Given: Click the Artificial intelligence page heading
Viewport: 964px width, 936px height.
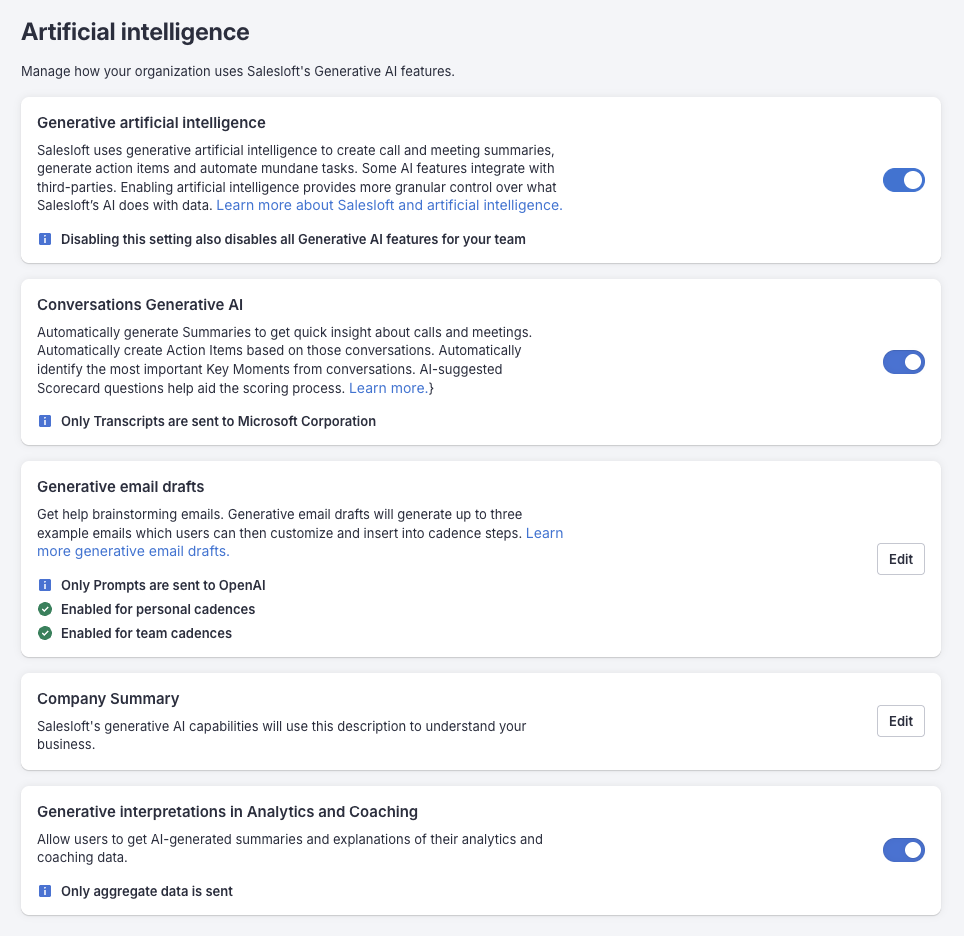Looking at the screenshot, I should pyautogui.click(x=135, y=32).
